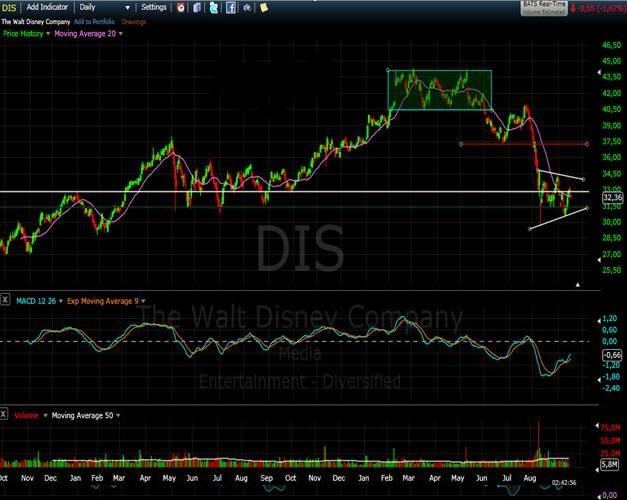Click the axis arrow beside volume 75,0M
This screenshot has width=627, height=500.
597,426
